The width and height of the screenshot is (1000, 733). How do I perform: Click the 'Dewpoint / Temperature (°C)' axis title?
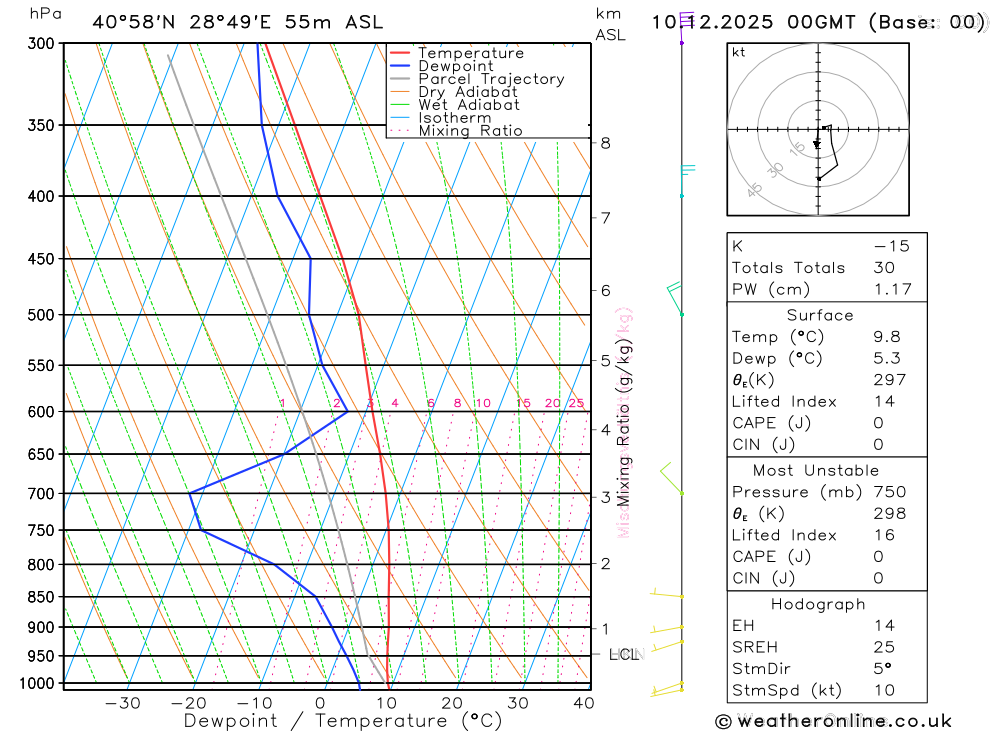click(x=342, y=721)
